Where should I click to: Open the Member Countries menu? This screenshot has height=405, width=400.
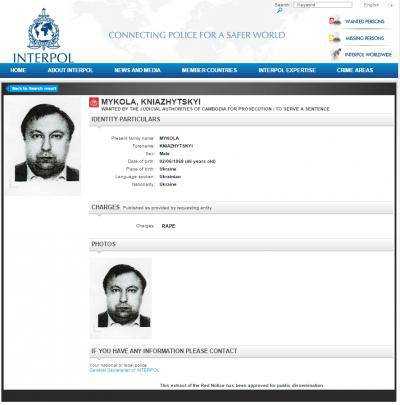pyautogui.click(x=209, y=70)
